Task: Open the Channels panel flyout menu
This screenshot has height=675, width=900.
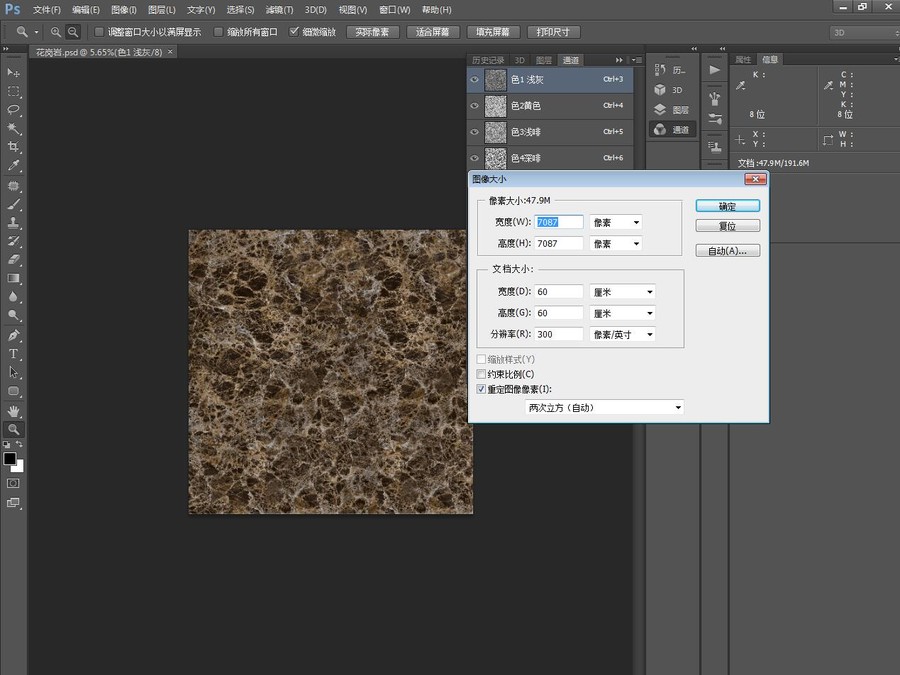Action: [x=636, y=60]
